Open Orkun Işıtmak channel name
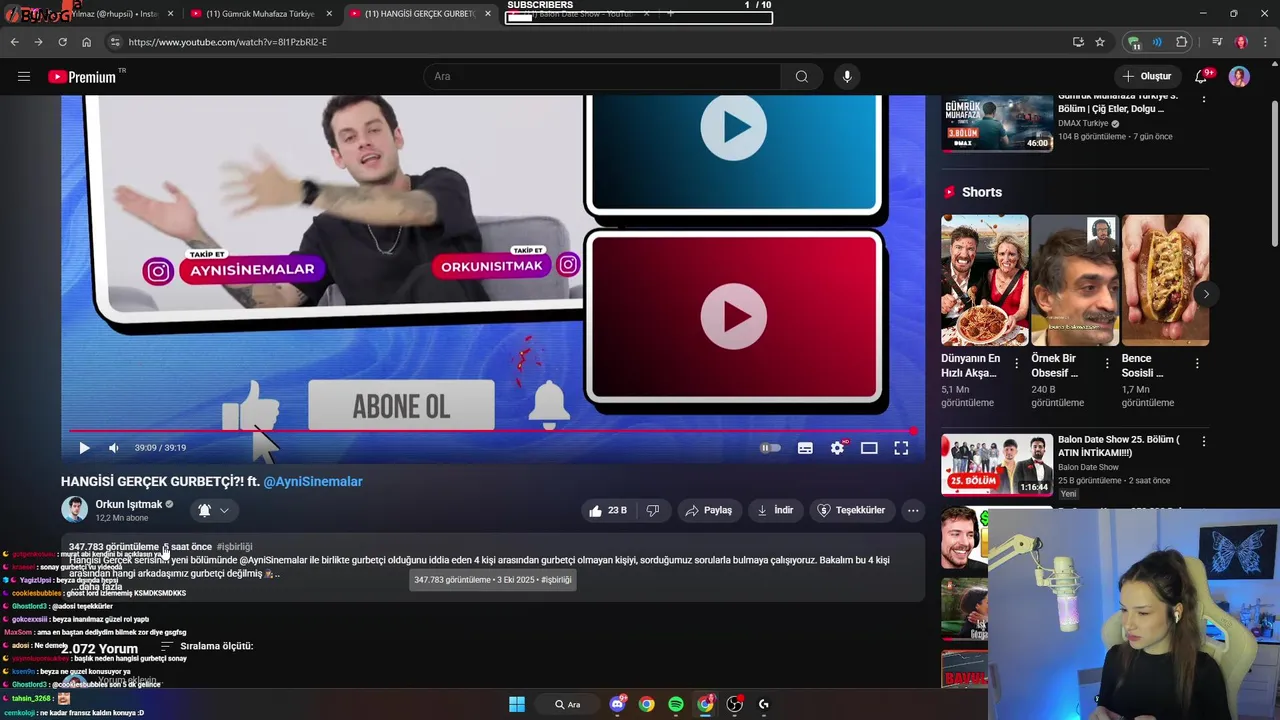Image resolution: width=1280 pixels, height=720 pixels. point(129,504)
